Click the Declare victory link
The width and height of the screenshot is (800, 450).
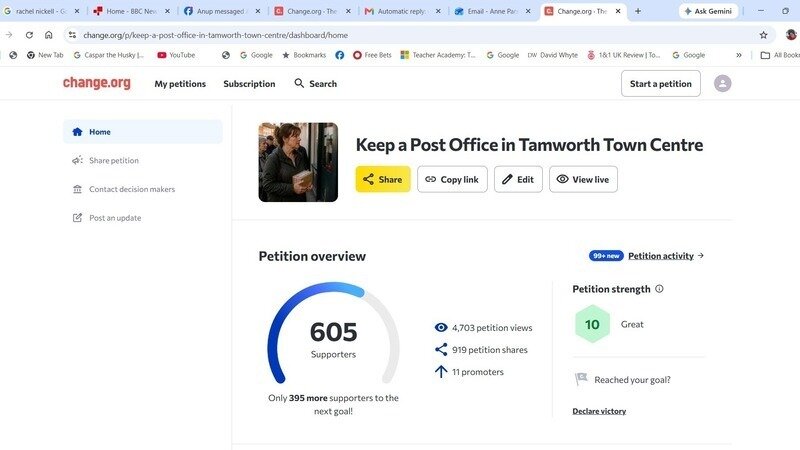click(x=599, y=411)
